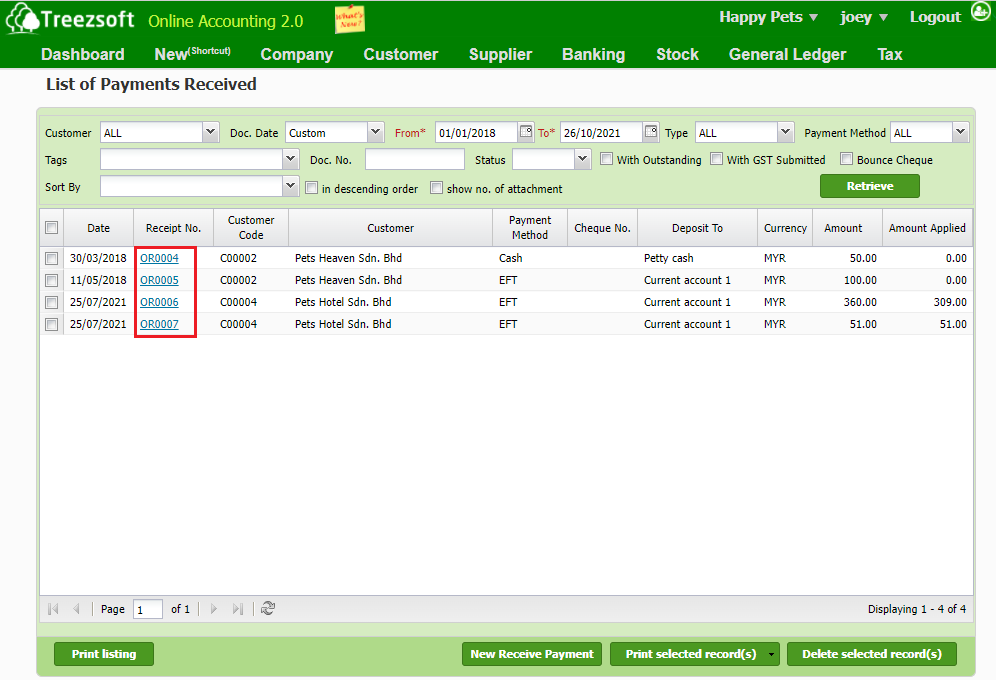
Task: Click the Doc. No. input field
Action: pyautogui.click(x=414, y=159)
